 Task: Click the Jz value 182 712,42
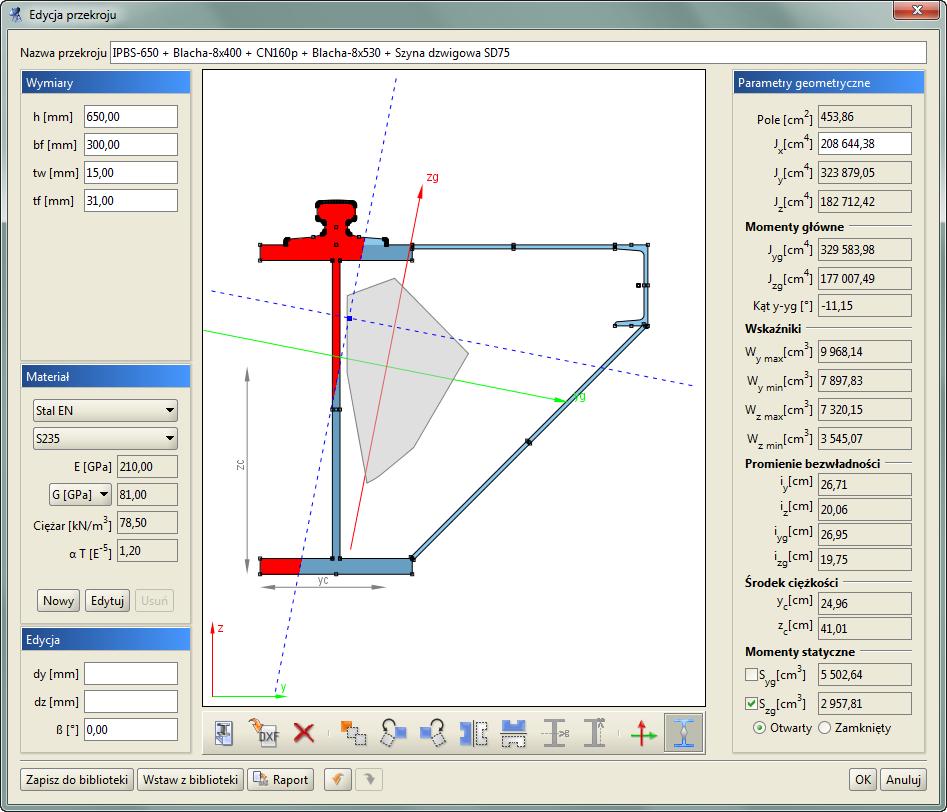pos(865,201)
